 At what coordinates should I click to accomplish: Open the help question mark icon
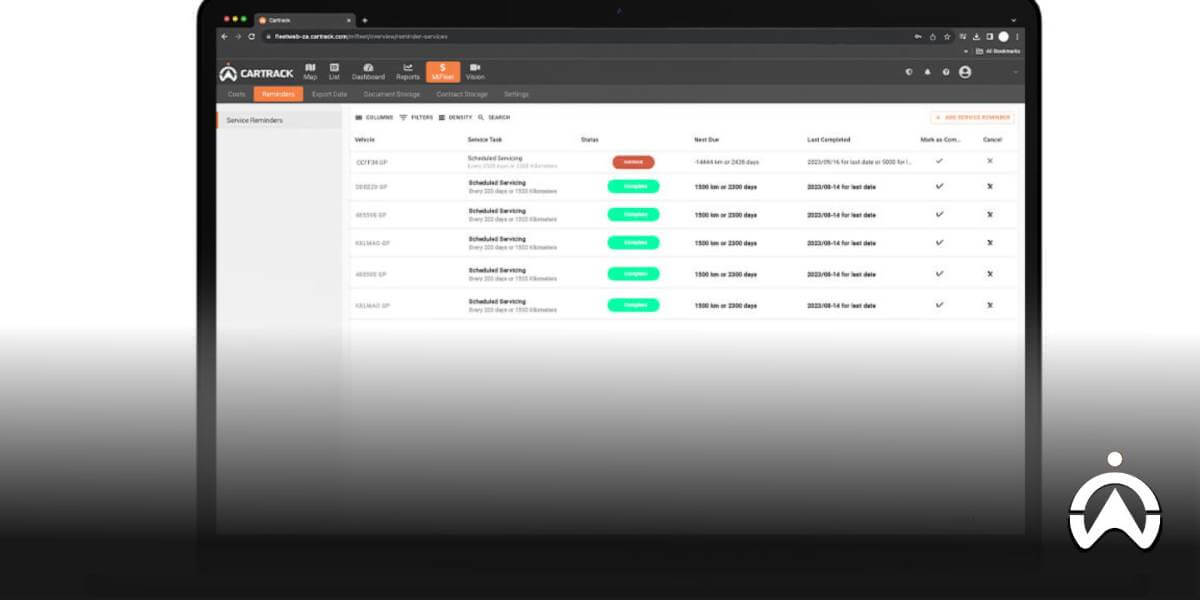pos(945,72)
